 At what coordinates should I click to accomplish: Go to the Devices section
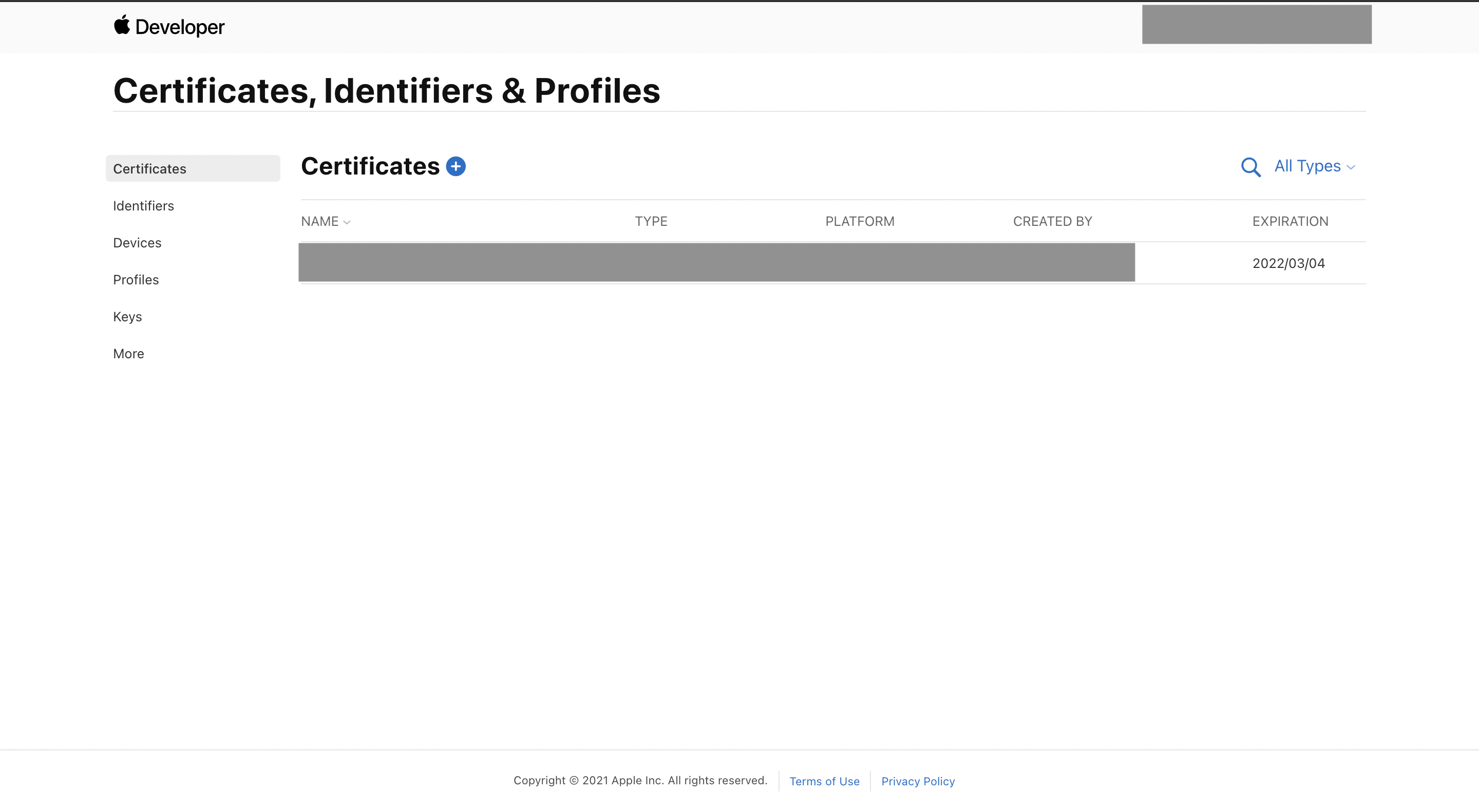click(x=137, y=243)
